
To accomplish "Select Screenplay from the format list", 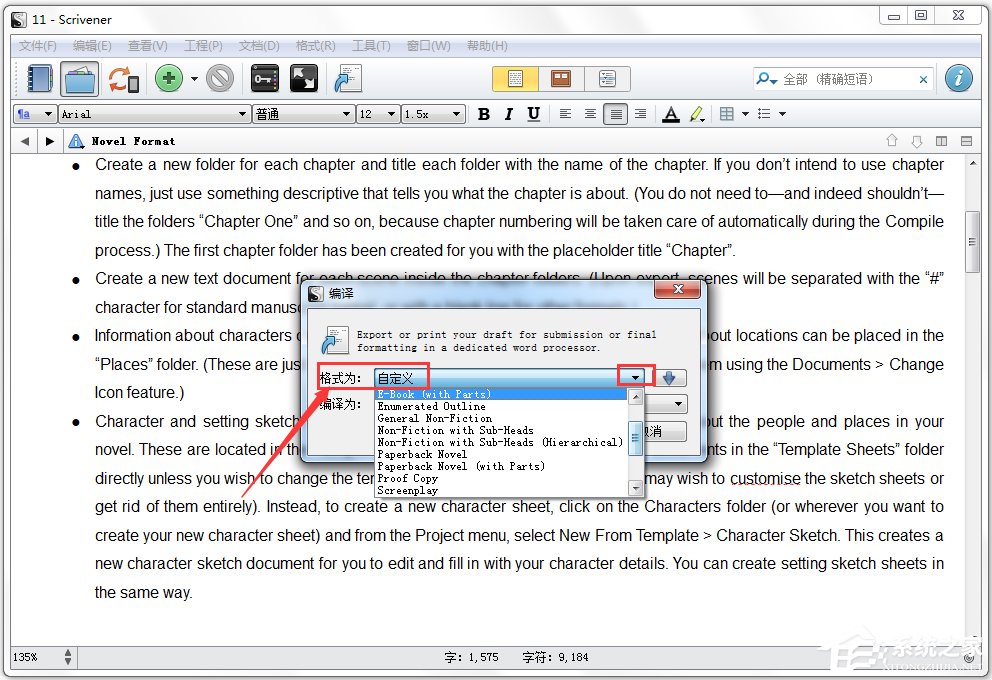I will pos(407,490).
